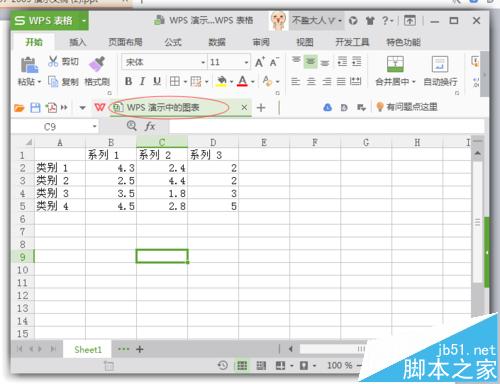Click the Cut scissors icon
Screen dimensions: 500x384
coord(53,61)
